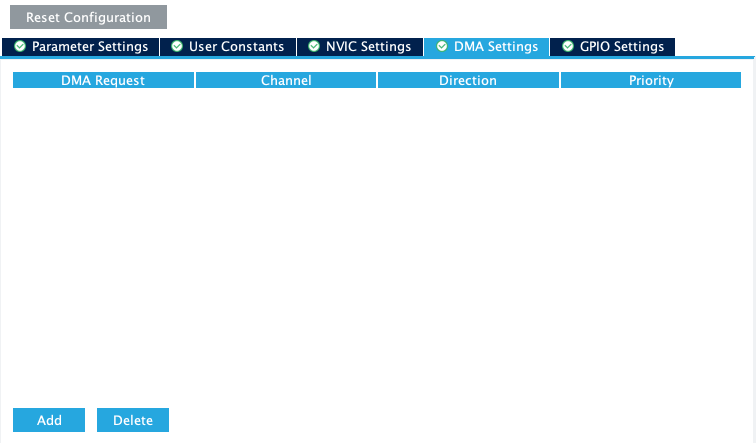Activate the DMA Settings tab
Viewport: 756px width, 443px height.
coord(486,47)
